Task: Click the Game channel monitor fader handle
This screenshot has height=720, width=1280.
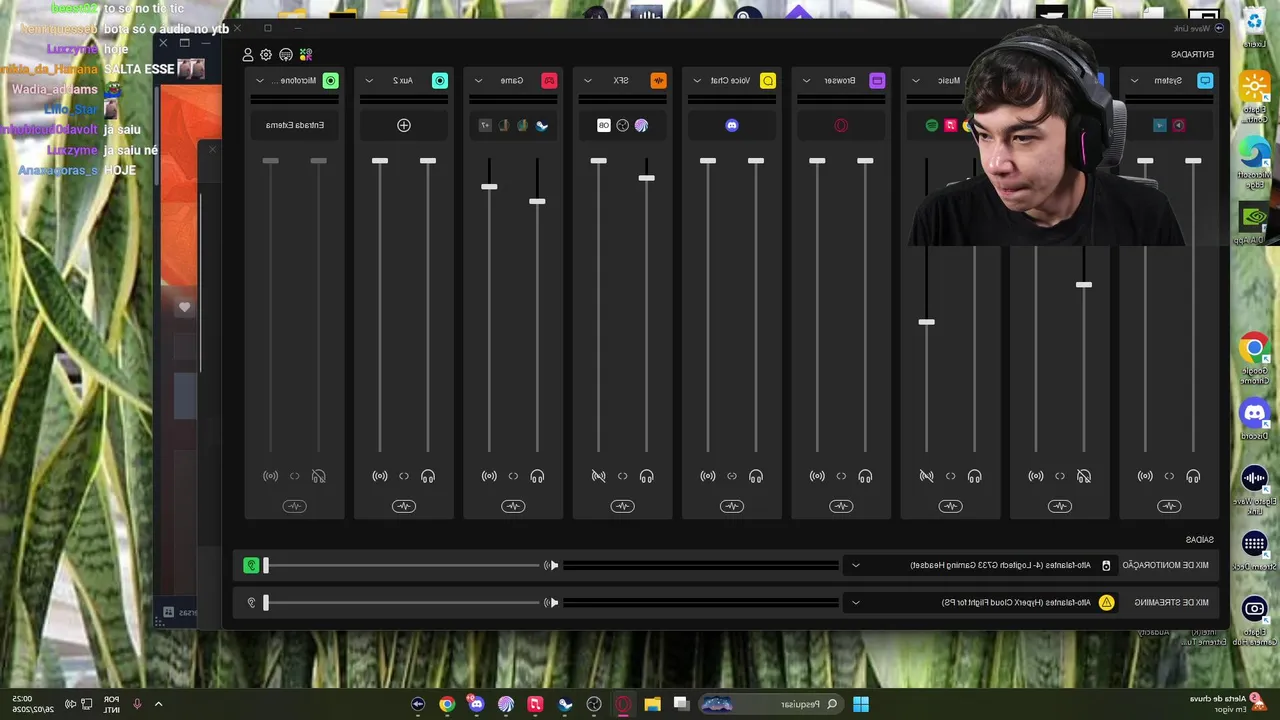Action: point(537,201)
